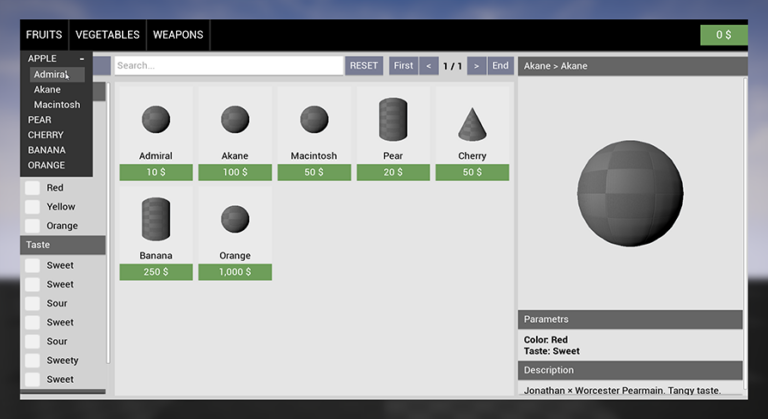
Task: Click the RESET button
Action: coord(363,66)
